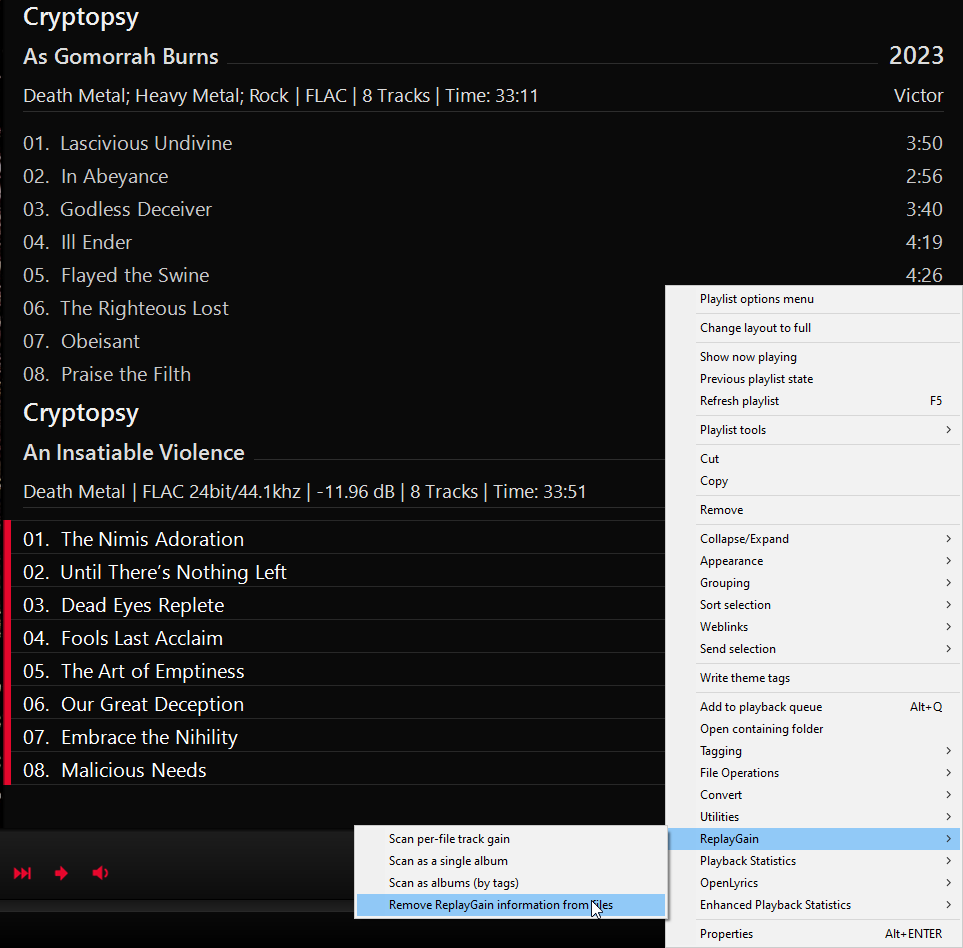Select track 02. In Abeyance
Viewport: 963px width, 948px height.
click(483, 176)
